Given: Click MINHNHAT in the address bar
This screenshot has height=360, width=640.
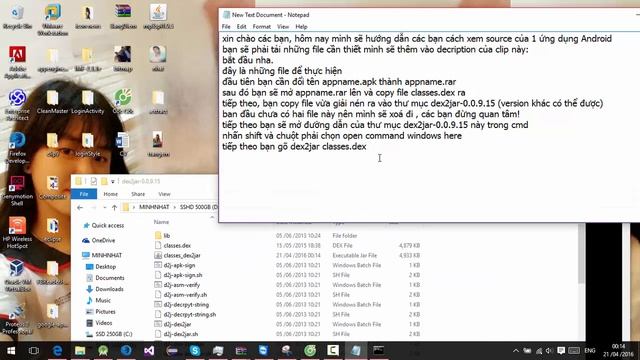Looking at the screenshot, I should coord(154,207).
